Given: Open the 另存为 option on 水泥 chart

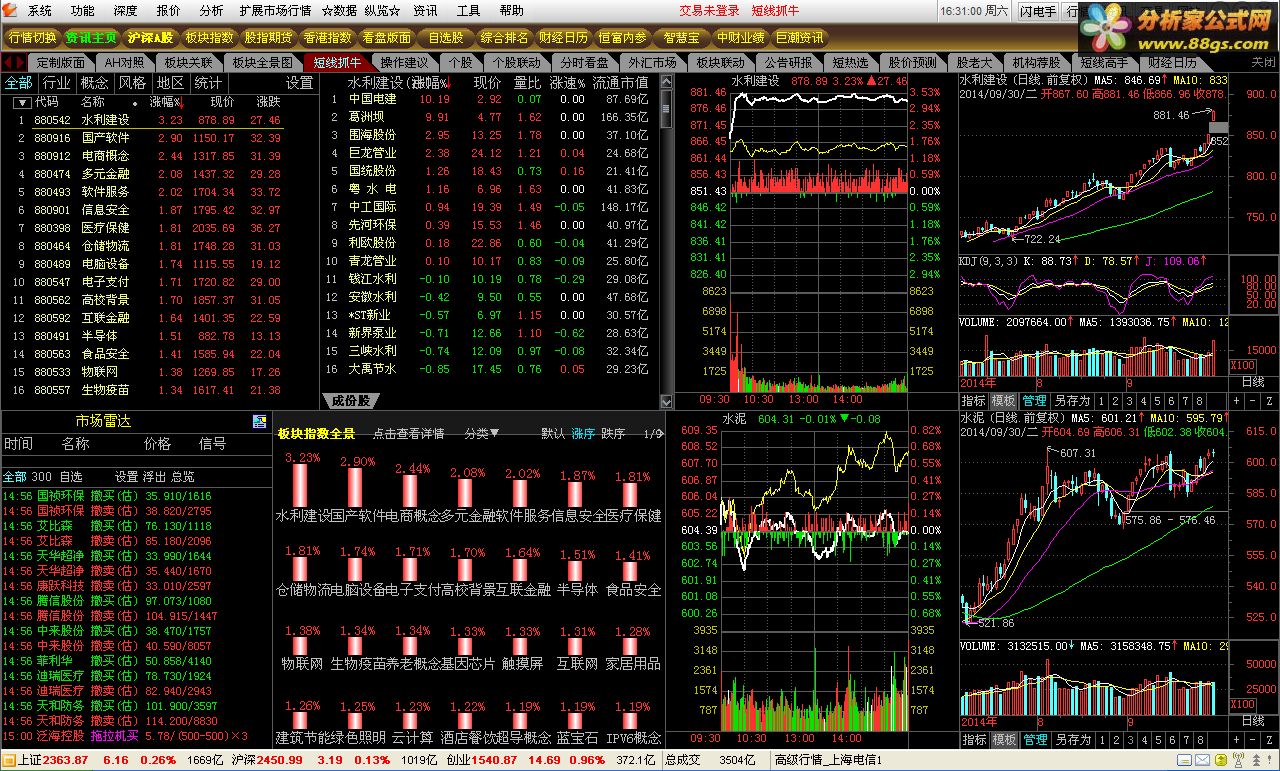Looking at the screenshot, I should coord(1073,740).
